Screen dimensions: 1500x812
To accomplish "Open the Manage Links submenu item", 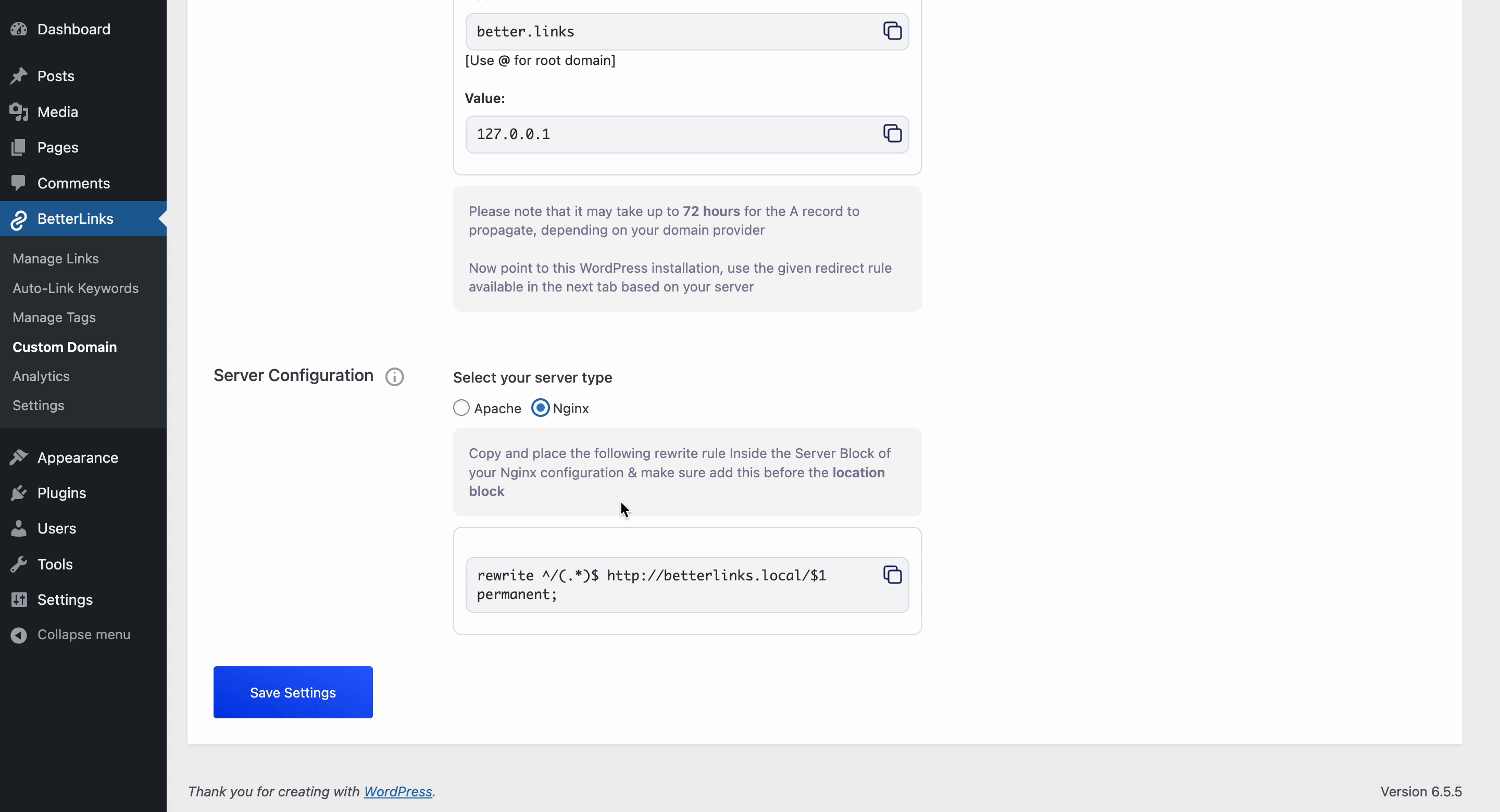I will 56,259.
